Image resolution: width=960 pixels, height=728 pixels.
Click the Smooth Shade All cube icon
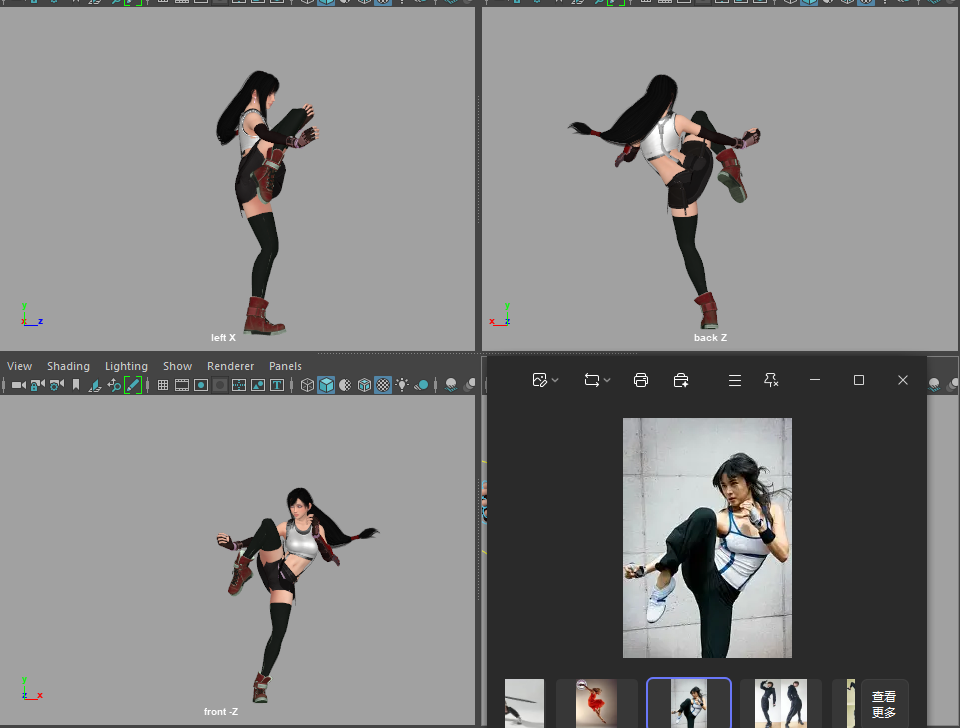tap(326, 385)
